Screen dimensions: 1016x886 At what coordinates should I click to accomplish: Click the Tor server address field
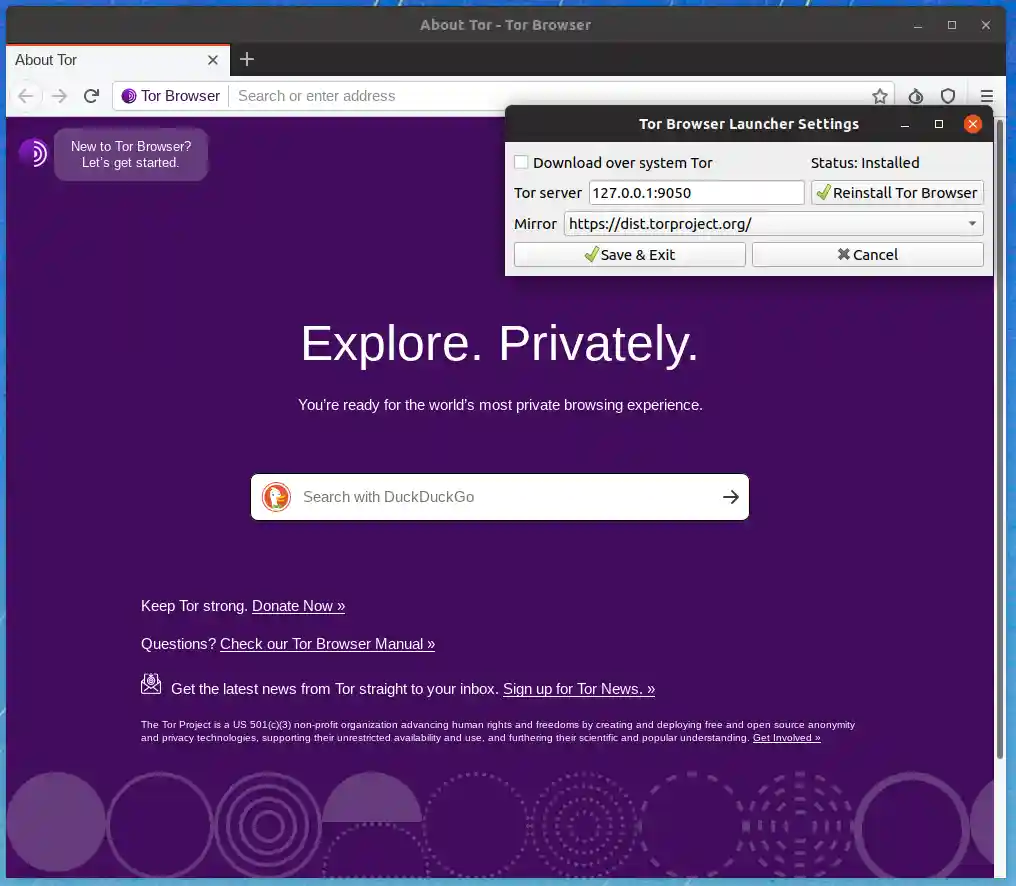695,192
